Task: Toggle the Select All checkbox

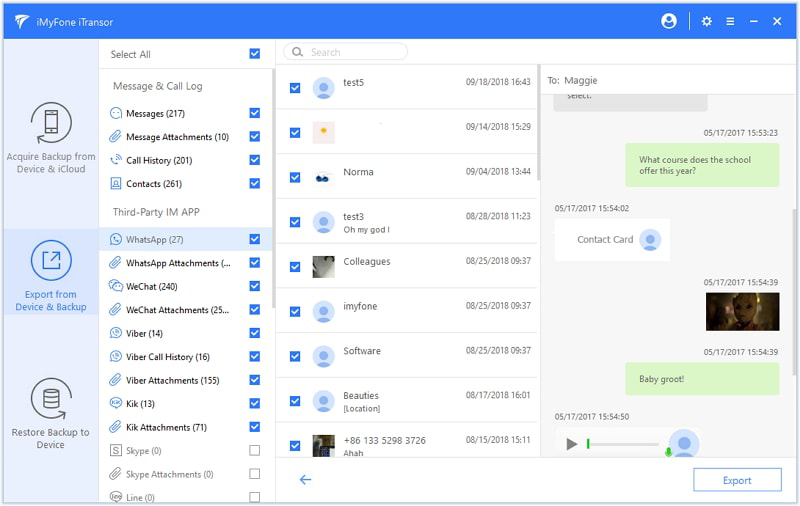Action: coord(254,54)
